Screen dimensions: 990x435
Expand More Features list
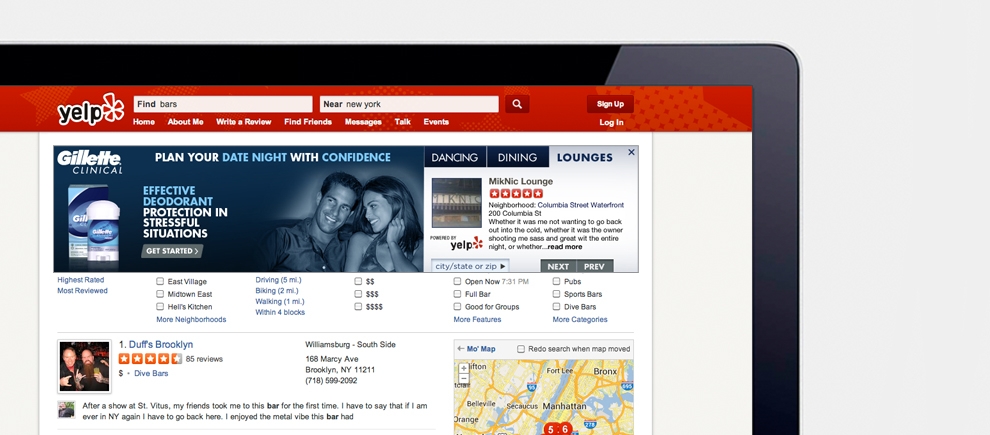tap(477, 319)
